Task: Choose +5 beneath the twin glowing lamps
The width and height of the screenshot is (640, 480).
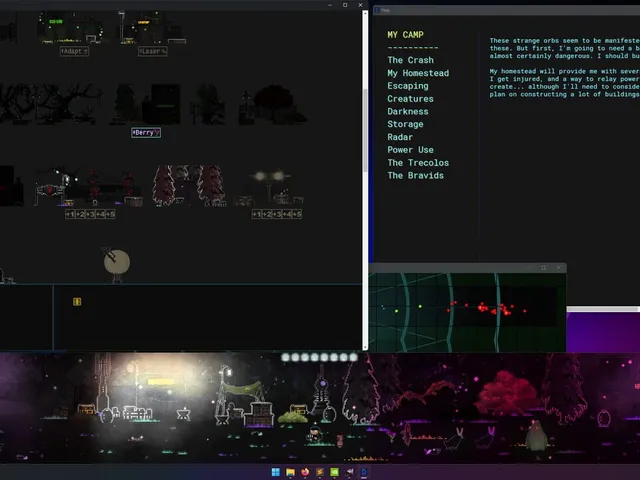Action: [x=297, y=214]
